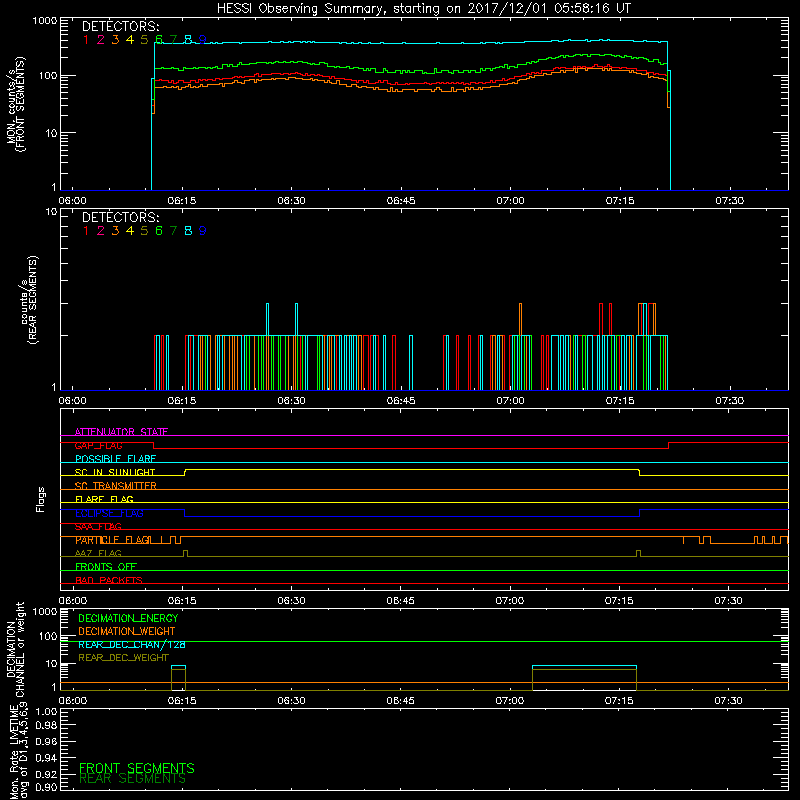Select orange detector 3 in front segments legend
Image resolution: width=800 pixels, height=800 pixels.
(115, 40)
